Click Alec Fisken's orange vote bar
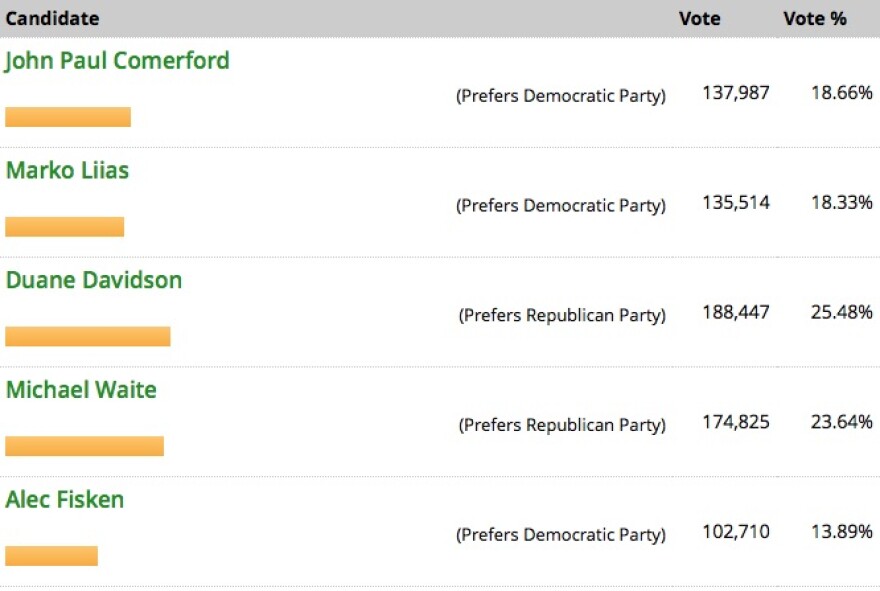 click(x=51, y=556)
